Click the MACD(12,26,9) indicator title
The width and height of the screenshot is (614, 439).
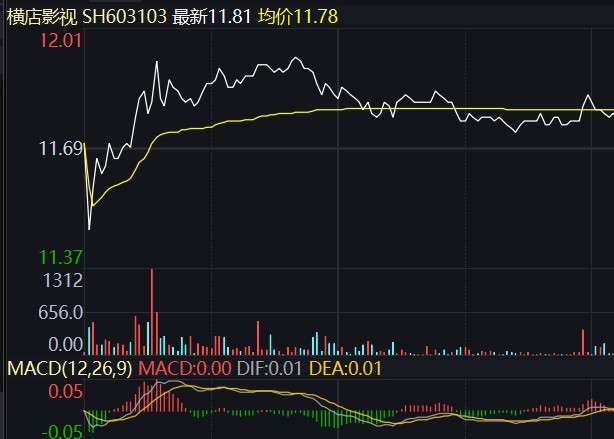pos(70,369)
